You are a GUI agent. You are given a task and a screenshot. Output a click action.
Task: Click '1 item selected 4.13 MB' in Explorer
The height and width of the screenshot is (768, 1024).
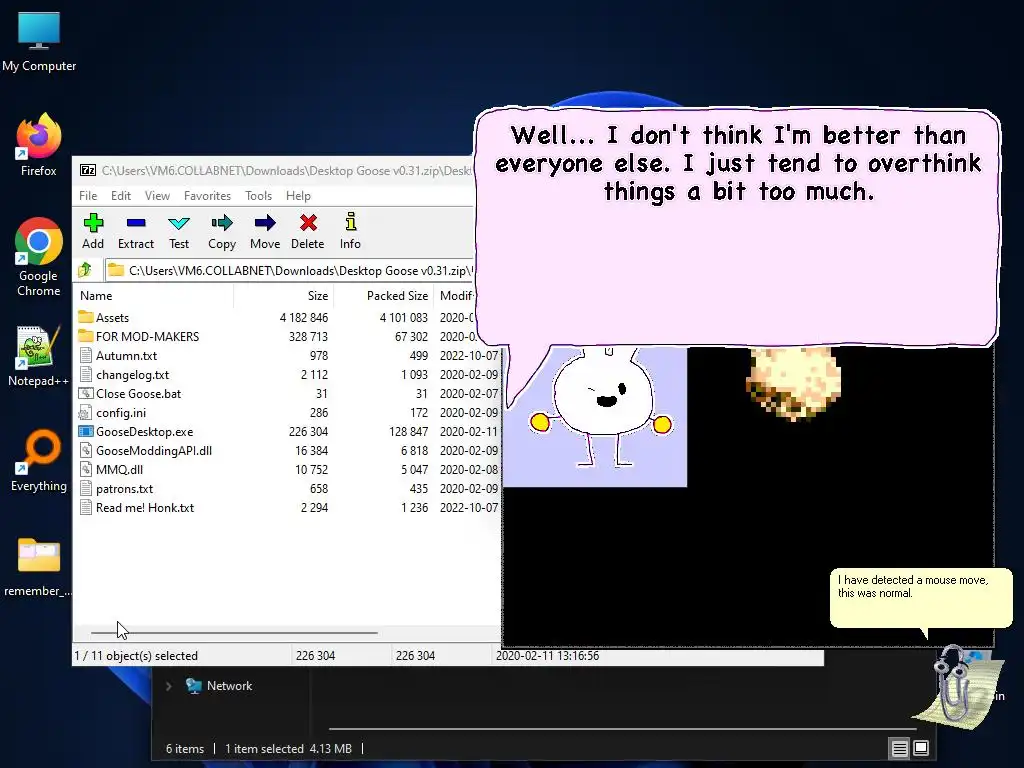[288, 748]
